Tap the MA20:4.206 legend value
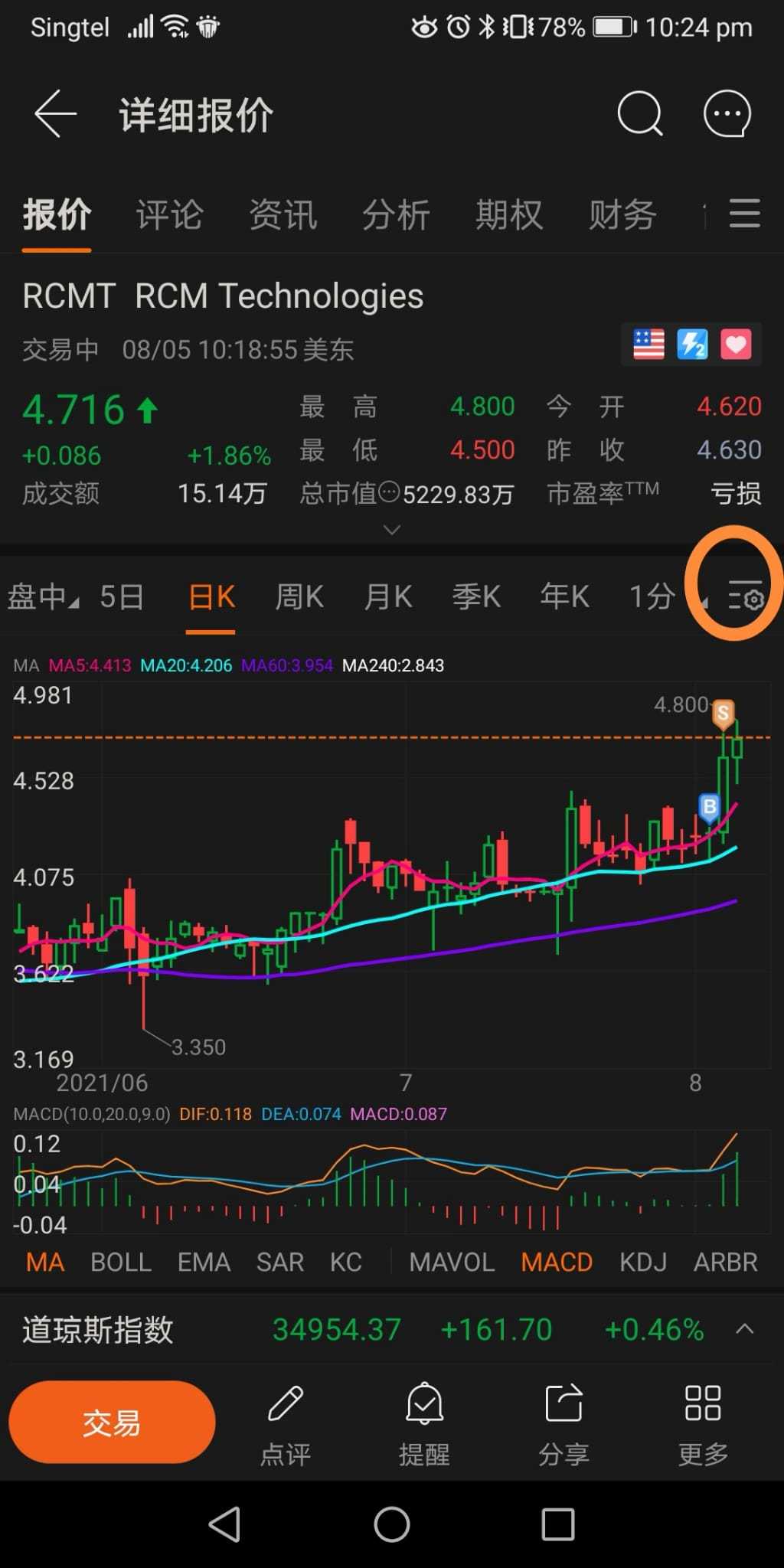Screen dimensions: 784x1568 coord(186,665)
